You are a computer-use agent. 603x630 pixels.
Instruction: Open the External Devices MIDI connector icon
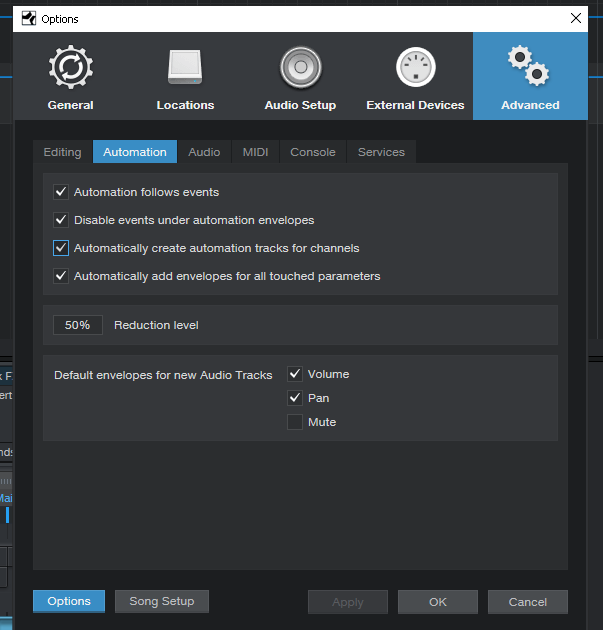tap(415, 67)
